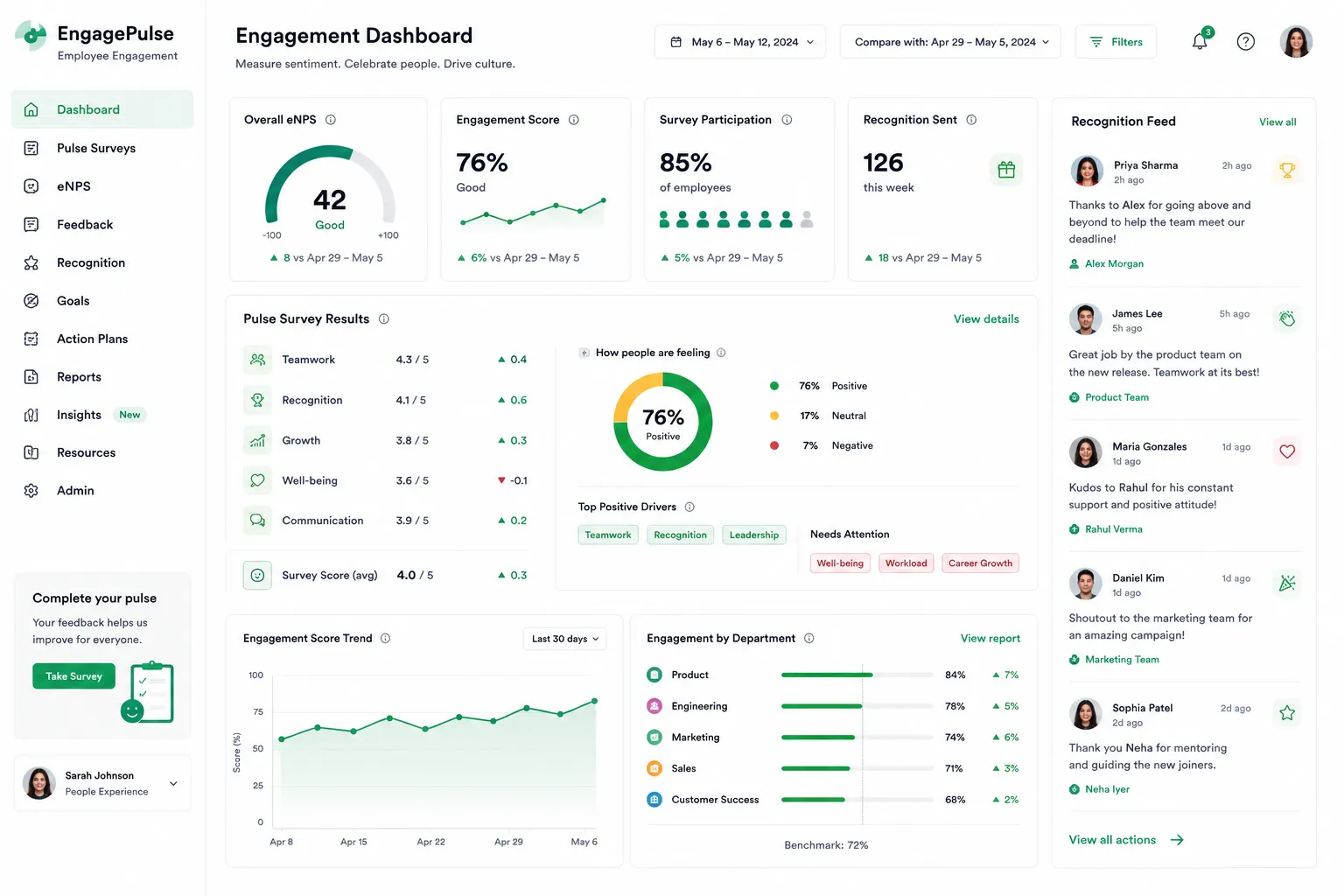Click the Well-being heart icon

pos(257,480)
